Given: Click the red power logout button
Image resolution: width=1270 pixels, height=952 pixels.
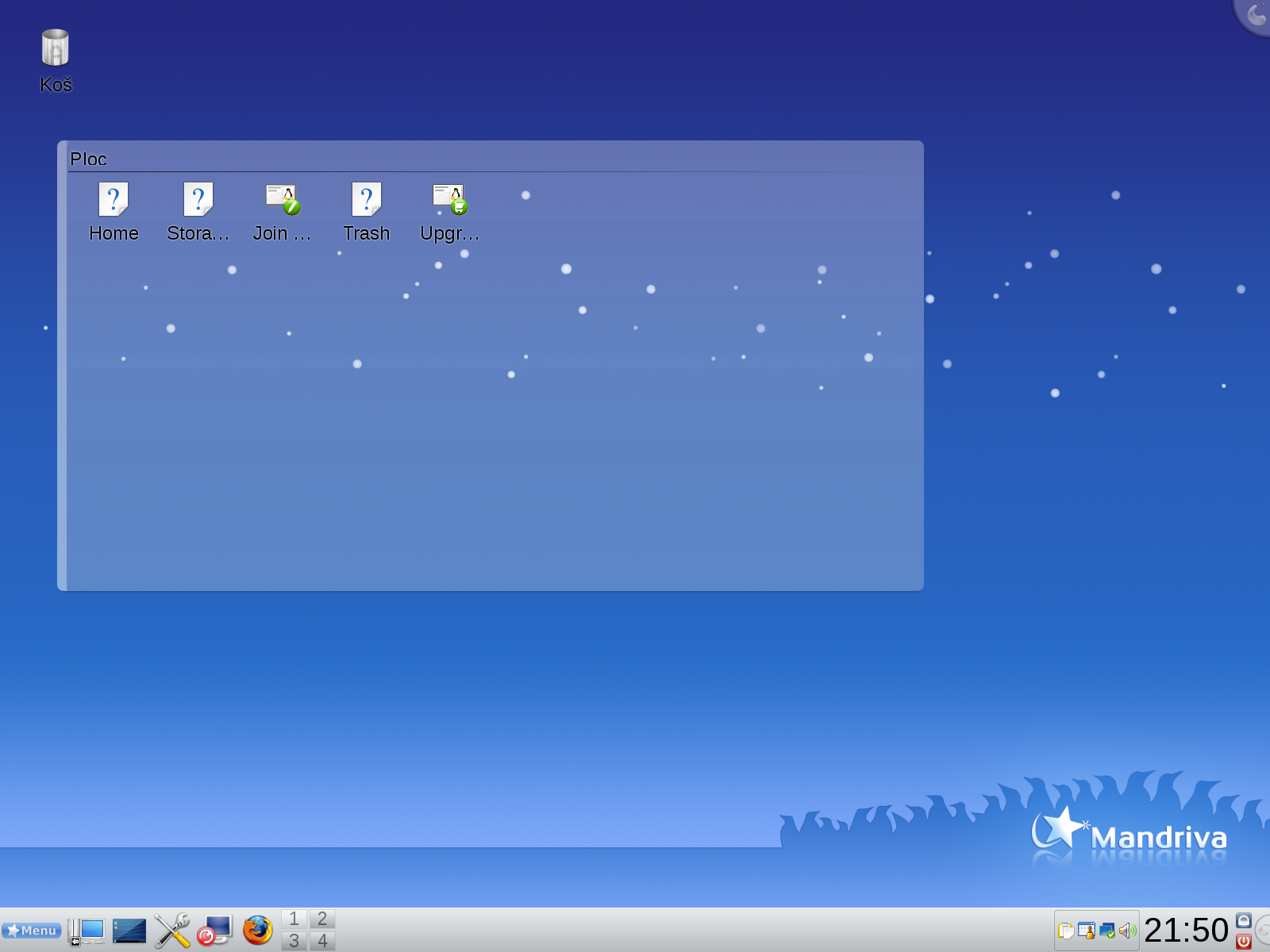Looking at the screenshot, I should tap(1244, 941).
